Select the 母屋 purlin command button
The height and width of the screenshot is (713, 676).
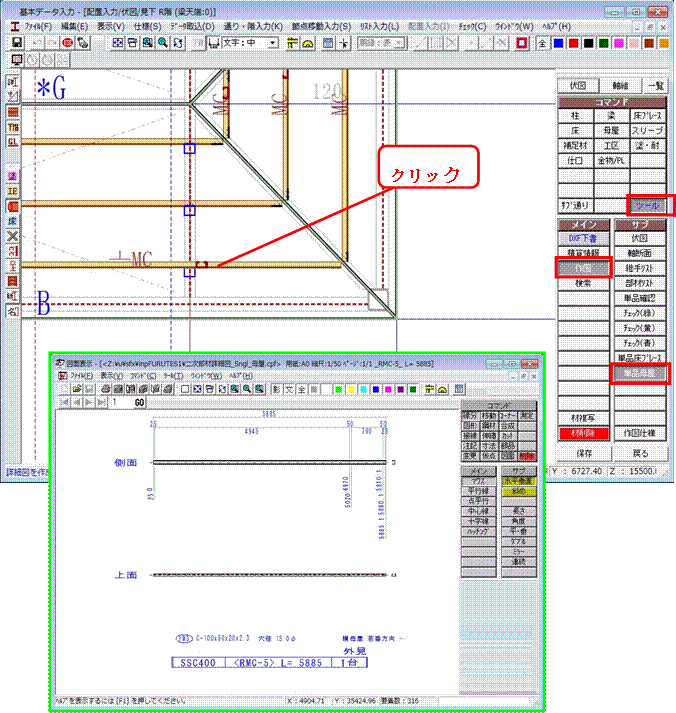(611, 131)
